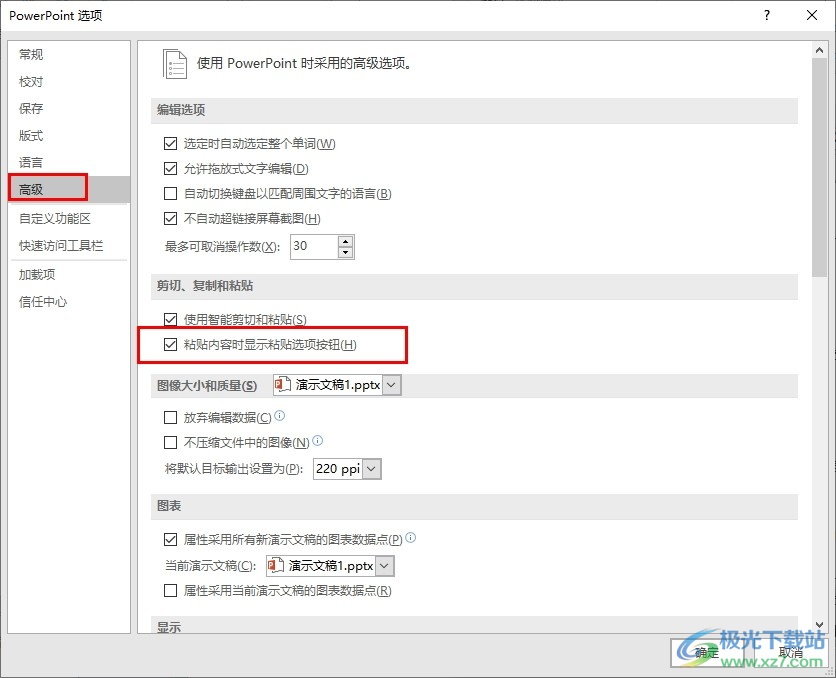836x678 pixels.
Task: Increase undo count with up spinner arrow
Action: click(346, 241)
